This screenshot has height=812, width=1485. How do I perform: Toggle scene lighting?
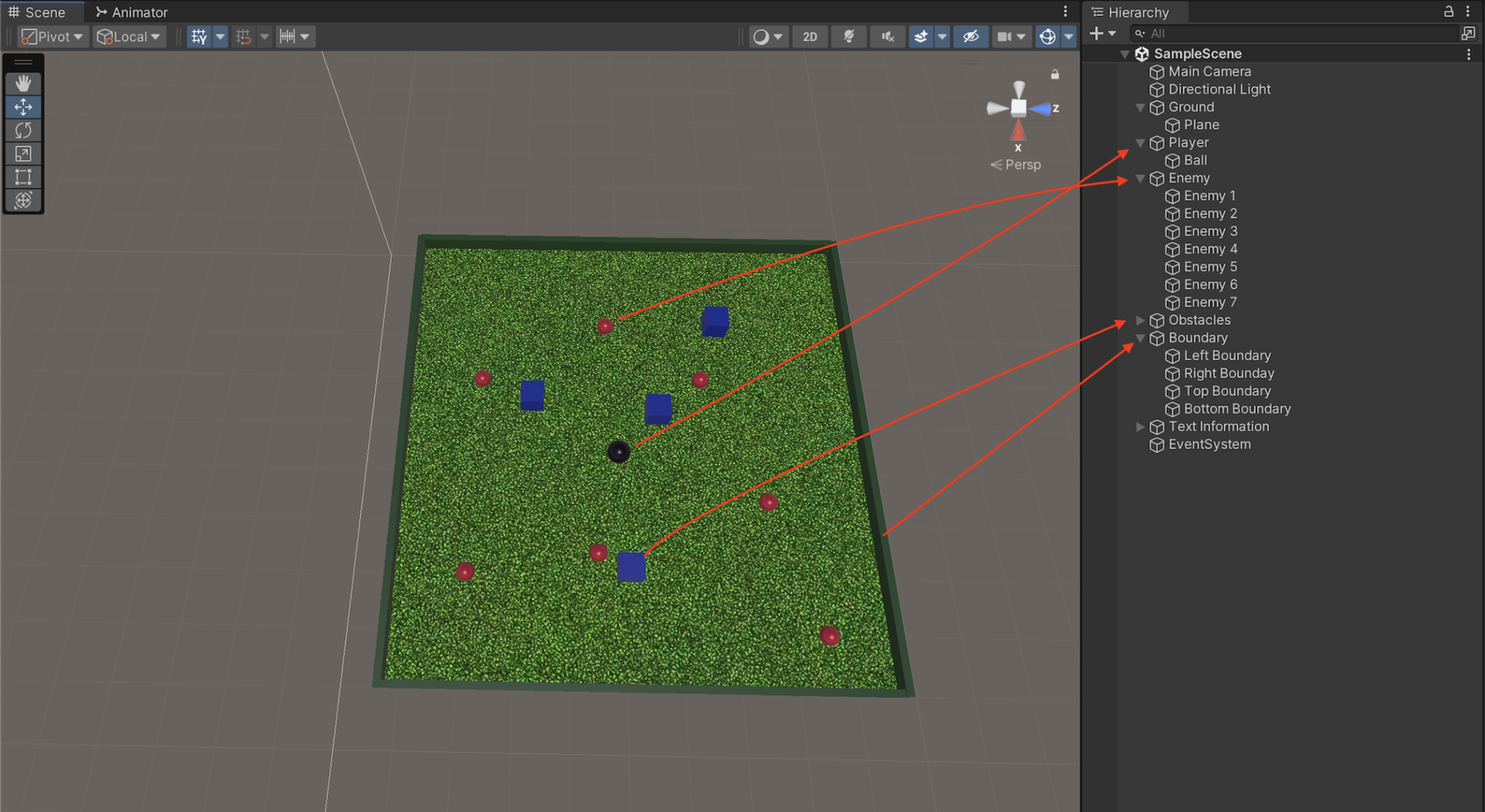(x=848, y=36)
